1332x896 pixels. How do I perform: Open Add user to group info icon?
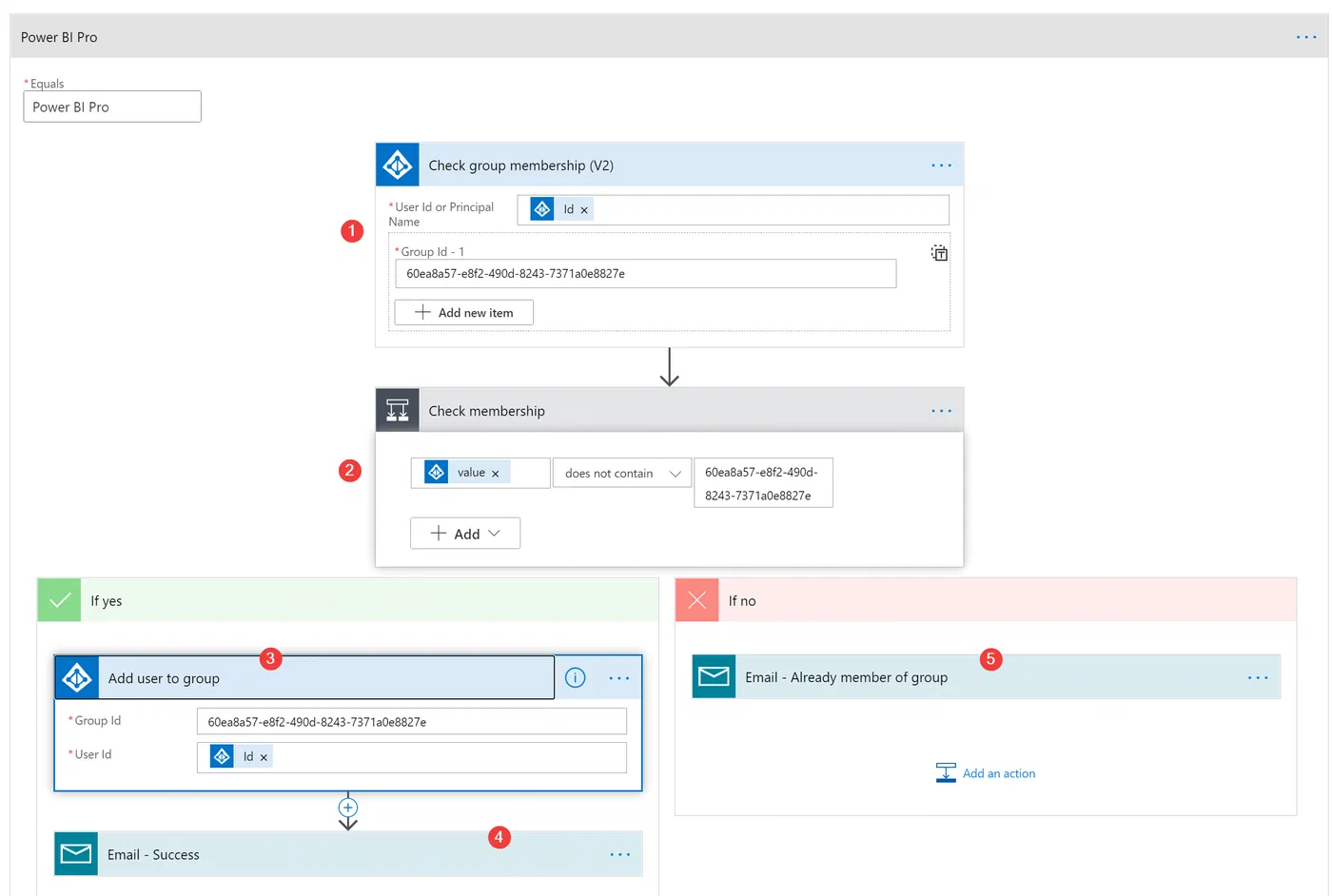click(x=576, y=677)
